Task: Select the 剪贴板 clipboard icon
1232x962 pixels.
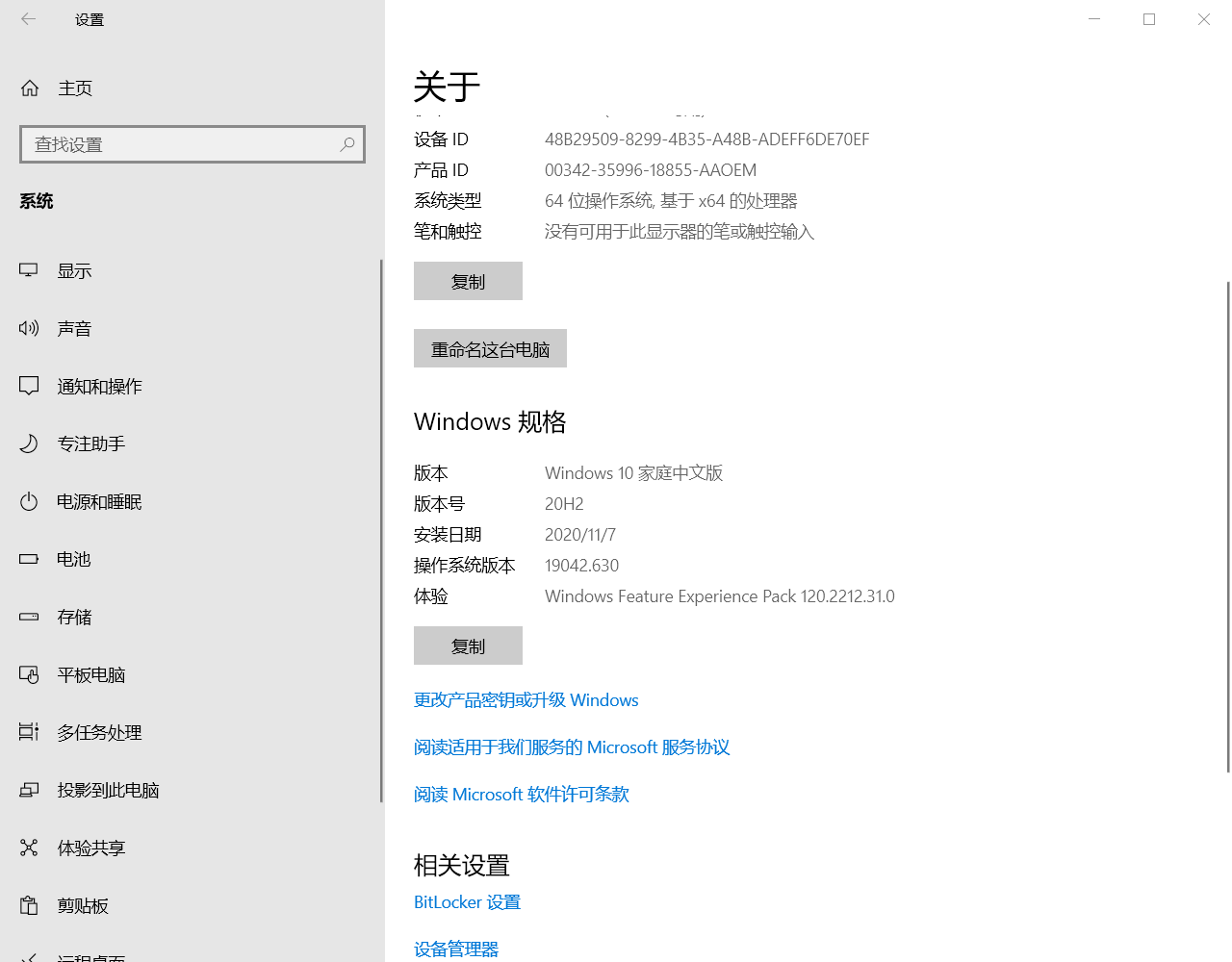Action: [x=29, y=905]
